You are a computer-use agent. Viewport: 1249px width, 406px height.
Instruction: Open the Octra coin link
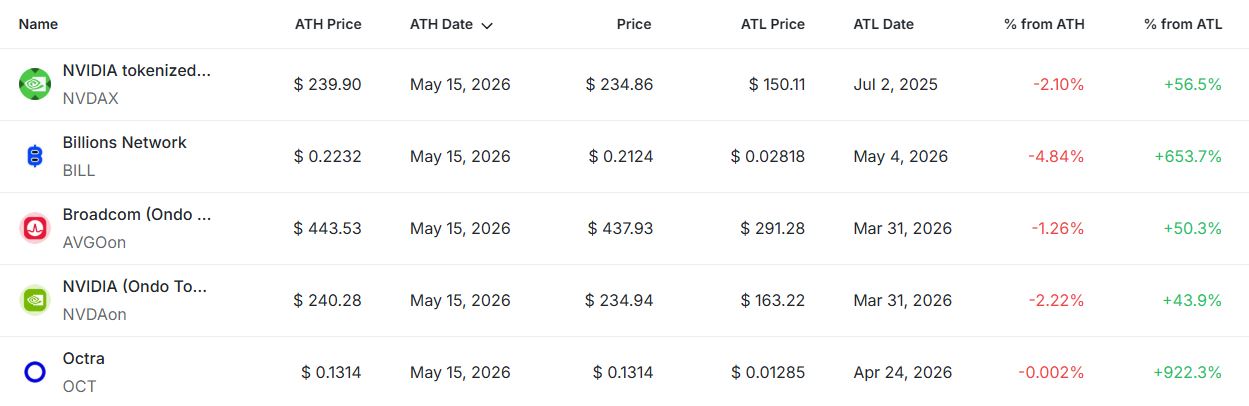point(84,359)
